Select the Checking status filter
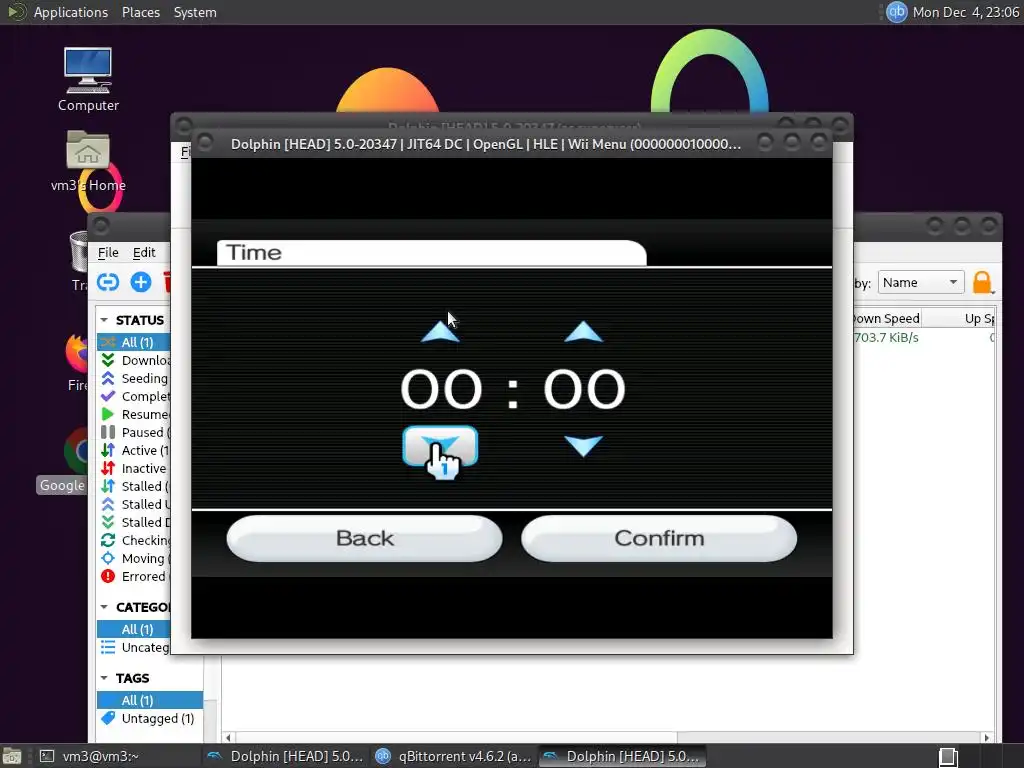The width and height of the screenshot is (1024, 768). point(134,541)
